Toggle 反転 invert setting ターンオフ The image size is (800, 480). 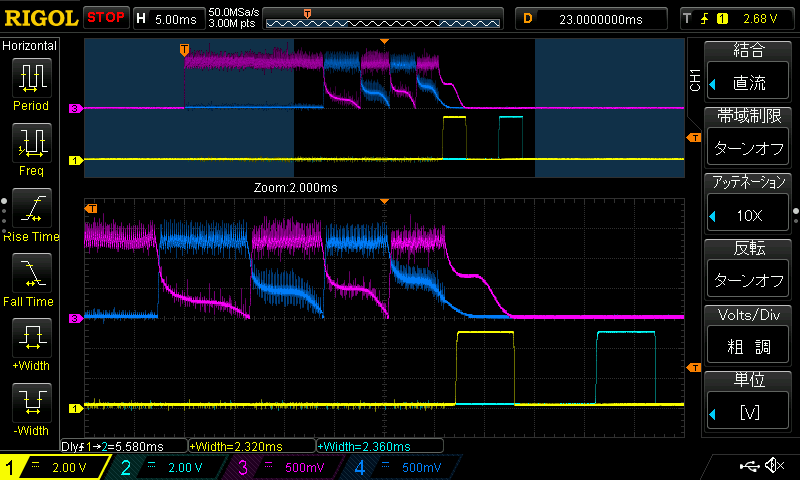[748, 280]
